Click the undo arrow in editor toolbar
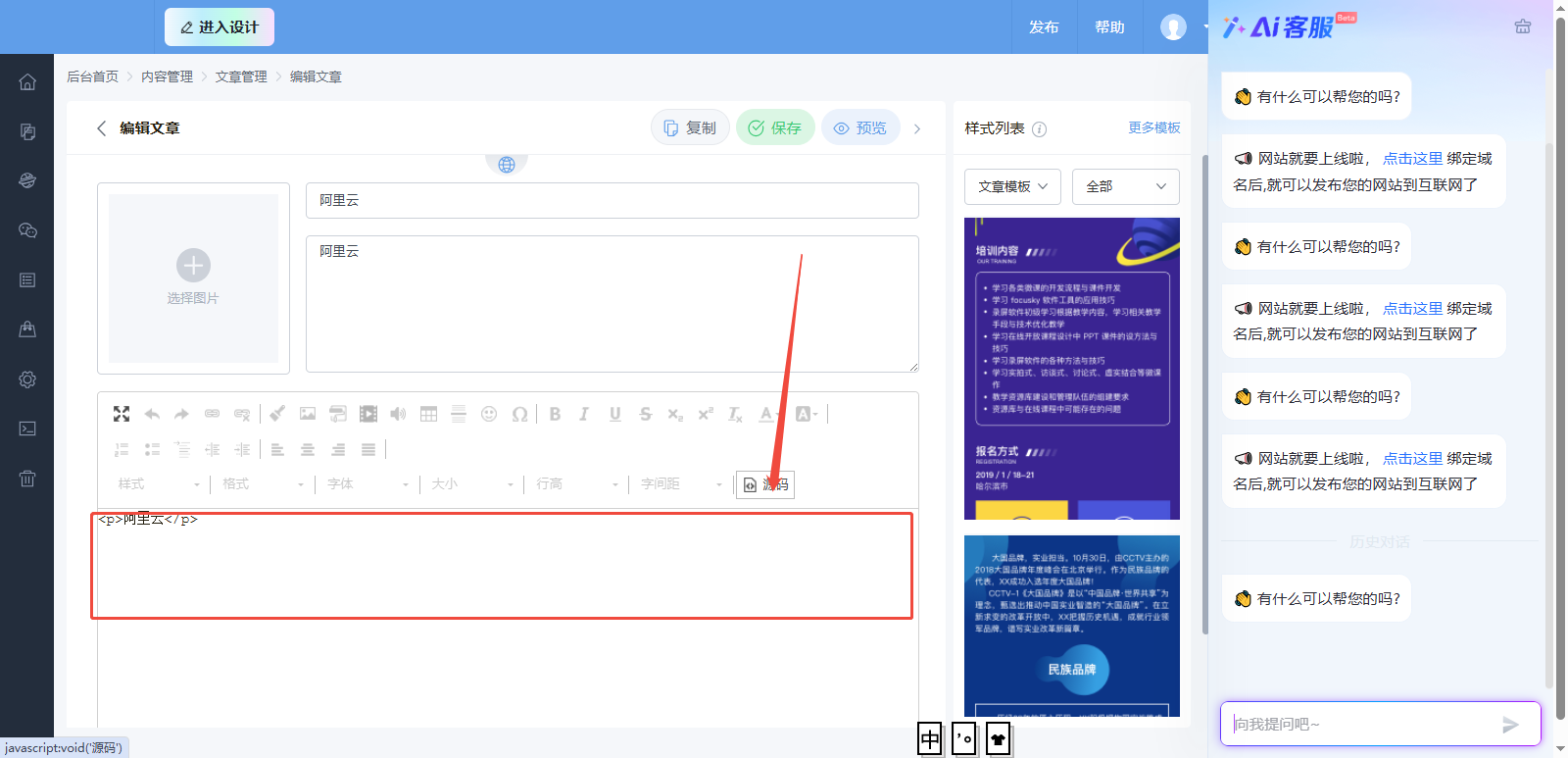 tap(152, 414)
